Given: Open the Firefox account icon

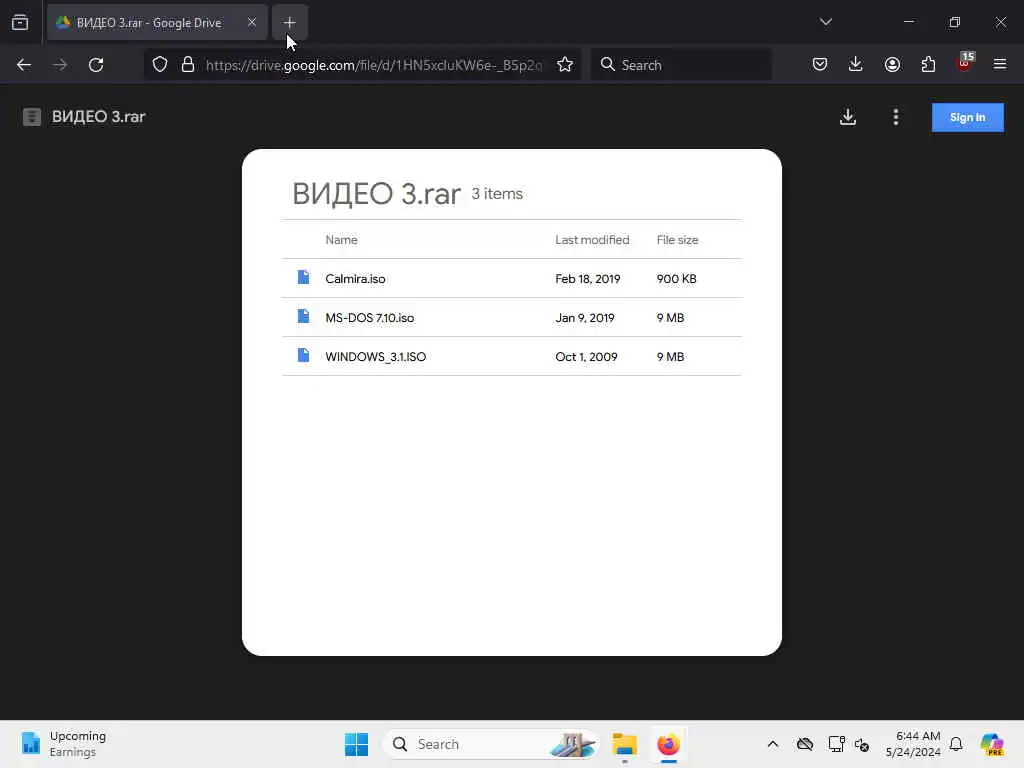Looking at the screenshot, I should (x=892, y=64).
